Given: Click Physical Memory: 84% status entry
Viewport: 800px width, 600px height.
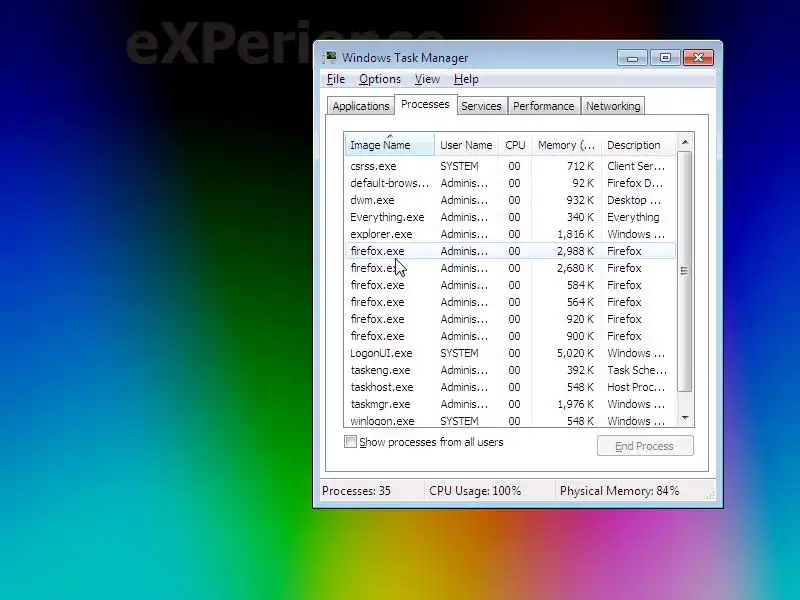Looking at the screenshot, I should coord(619,491).
